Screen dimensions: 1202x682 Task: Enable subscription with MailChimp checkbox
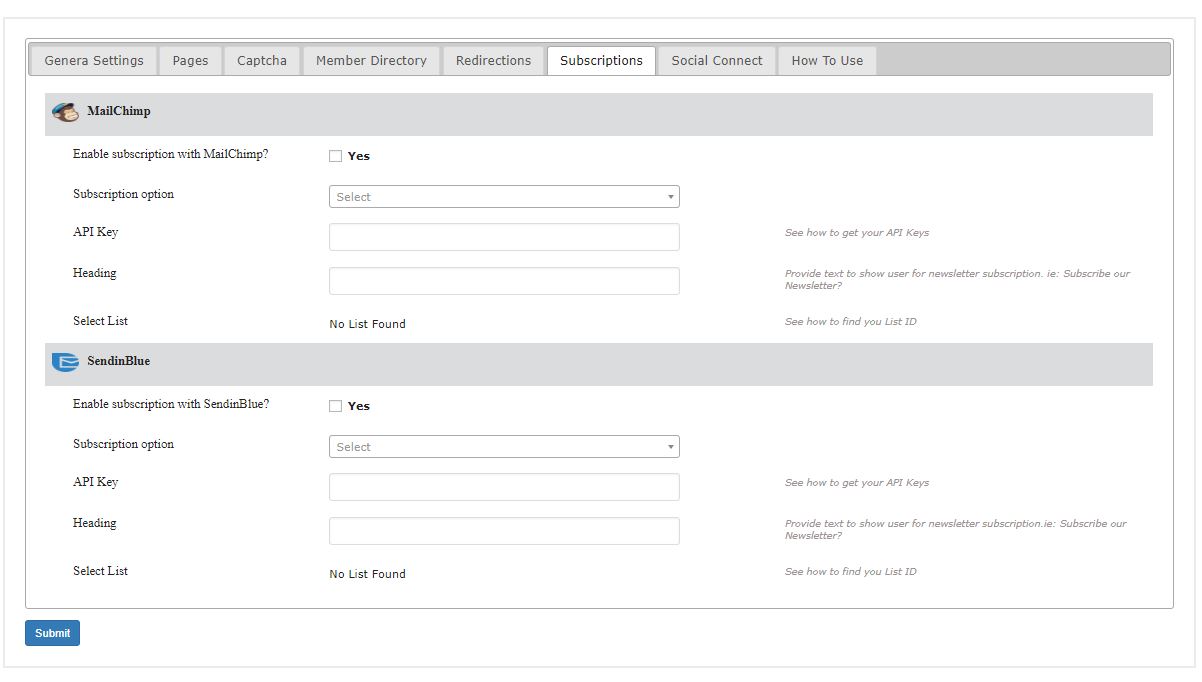click(x=336, y=156)
